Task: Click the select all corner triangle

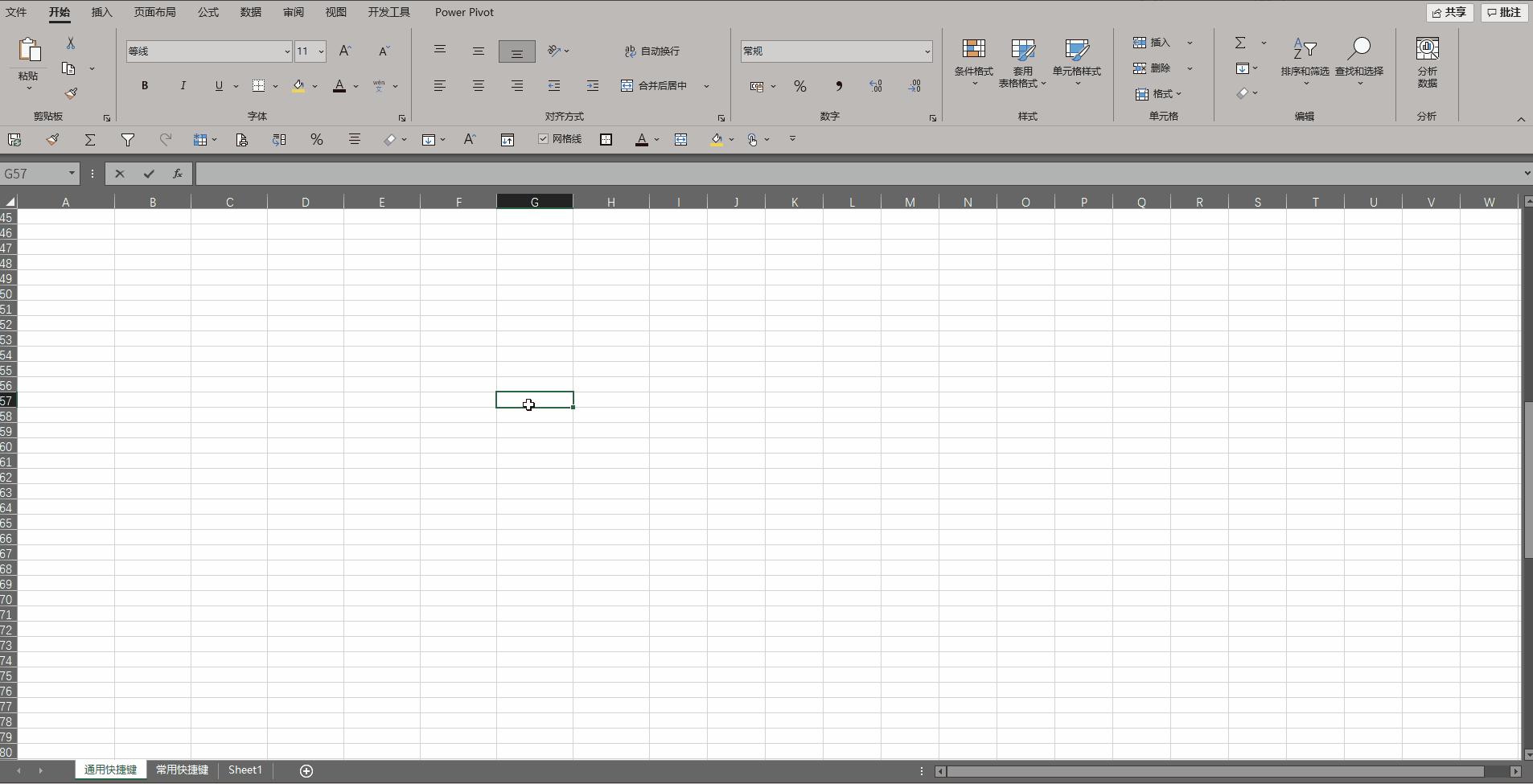Action: [x=9, y=202]
